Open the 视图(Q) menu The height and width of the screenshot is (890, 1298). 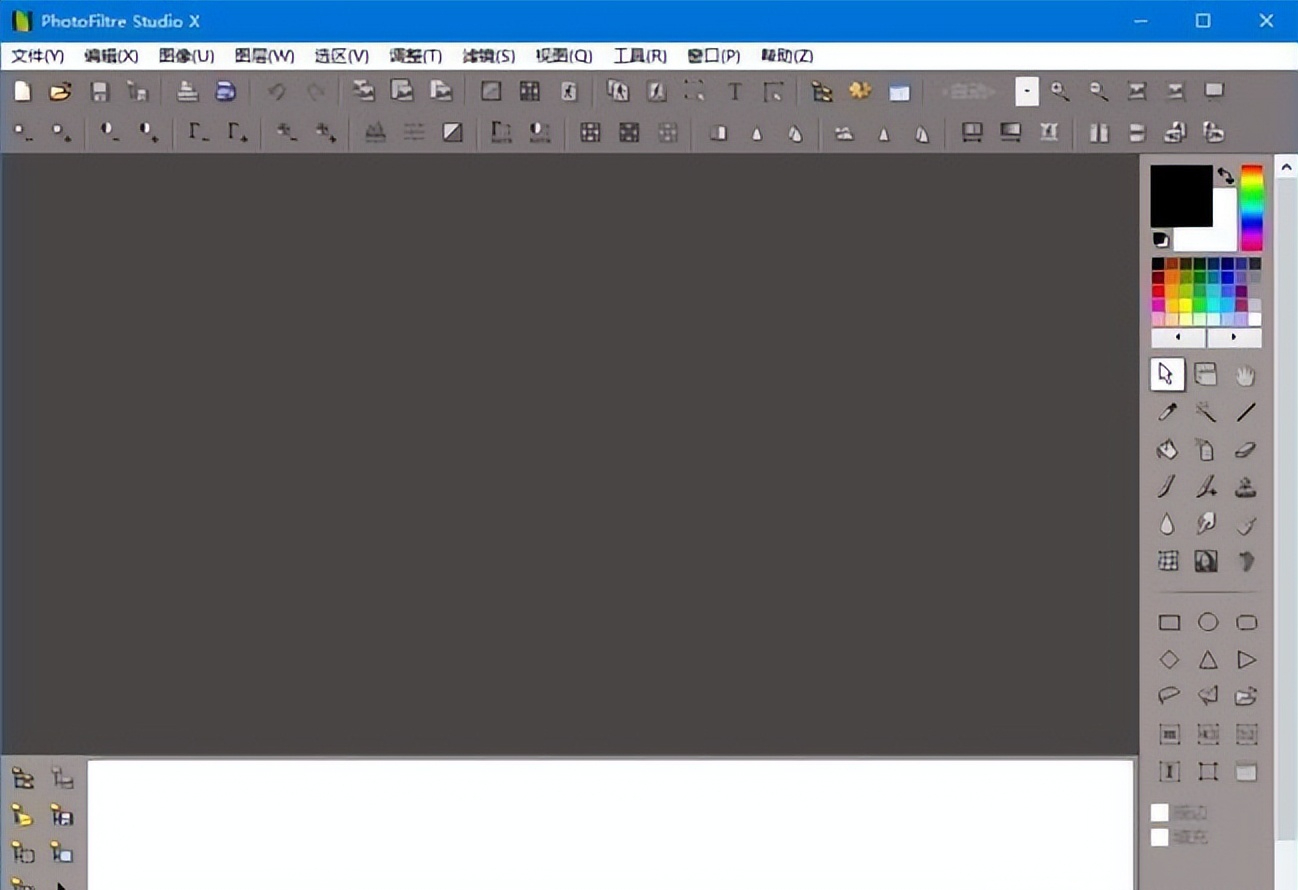click(x=563, y=56)
